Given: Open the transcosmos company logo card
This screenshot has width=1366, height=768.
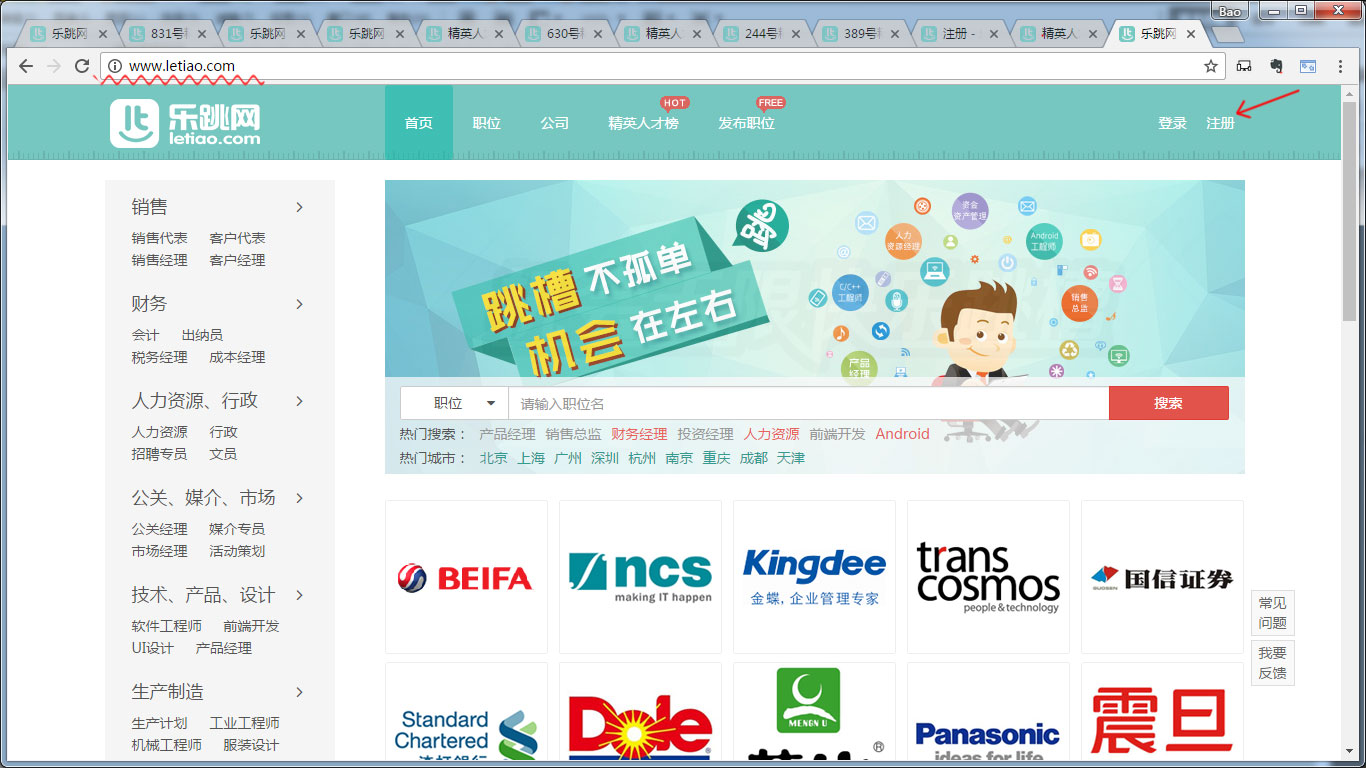Looking at the screenshot, I should point(988,577).
